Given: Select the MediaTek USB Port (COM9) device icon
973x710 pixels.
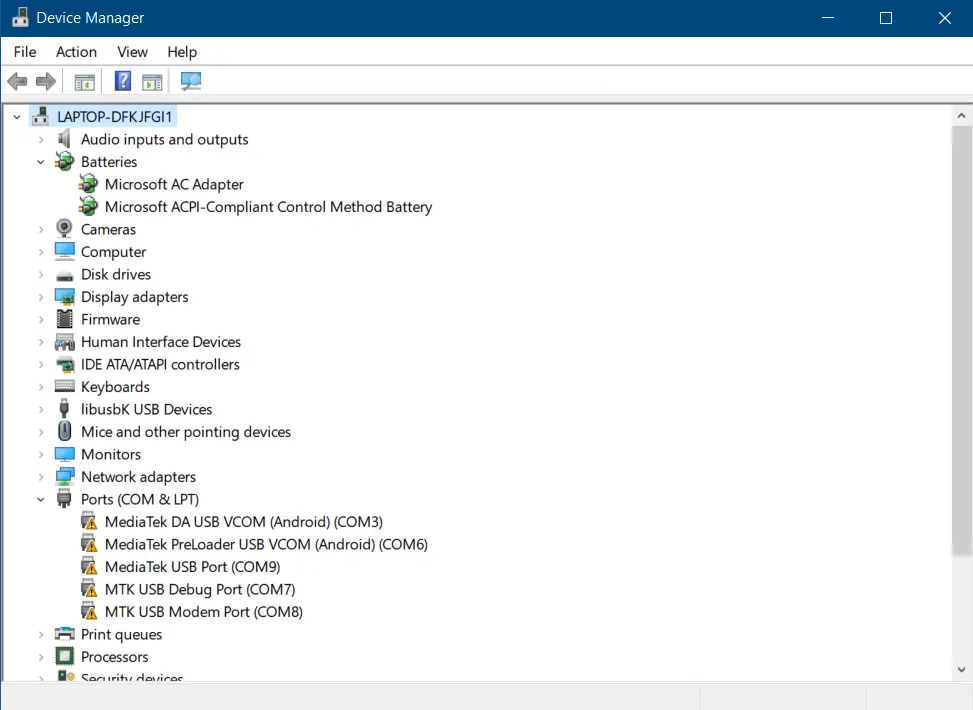Looking at the screenshot, I should 89,566.
